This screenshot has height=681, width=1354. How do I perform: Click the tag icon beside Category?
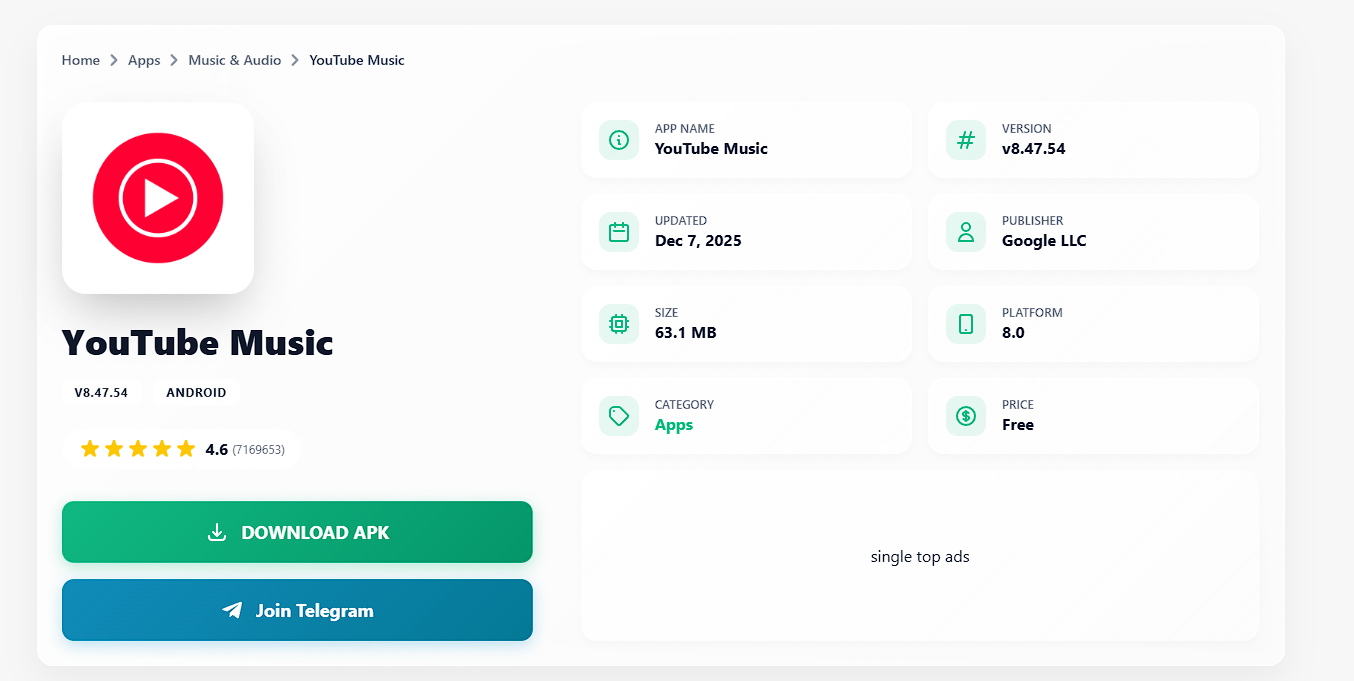[x=619, y=416]
